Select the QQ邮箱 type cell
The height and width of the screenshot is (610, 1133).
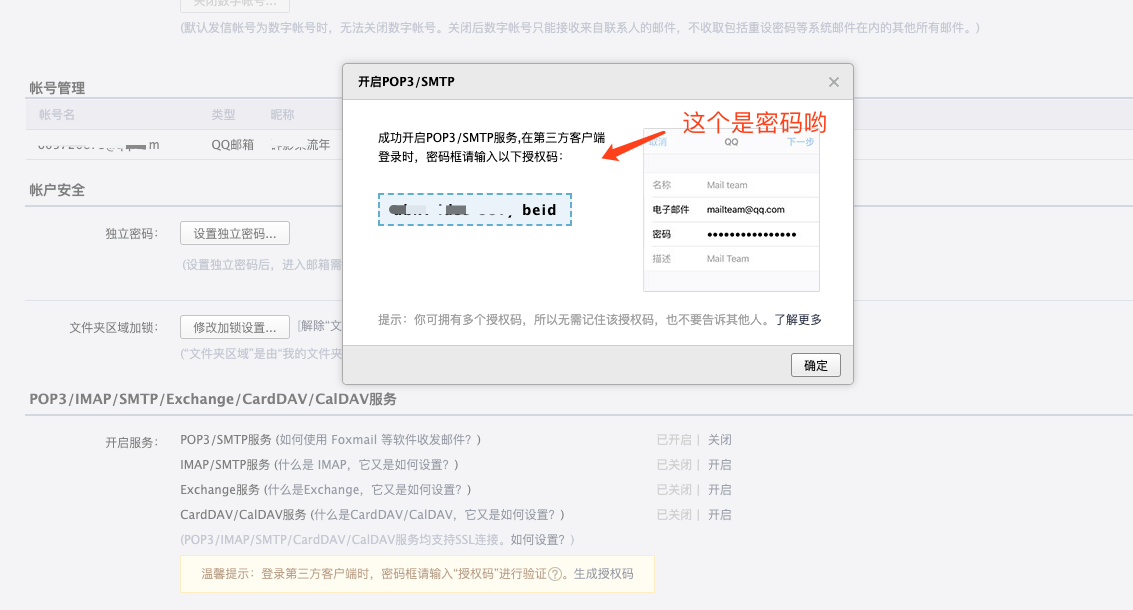[233, 145]
